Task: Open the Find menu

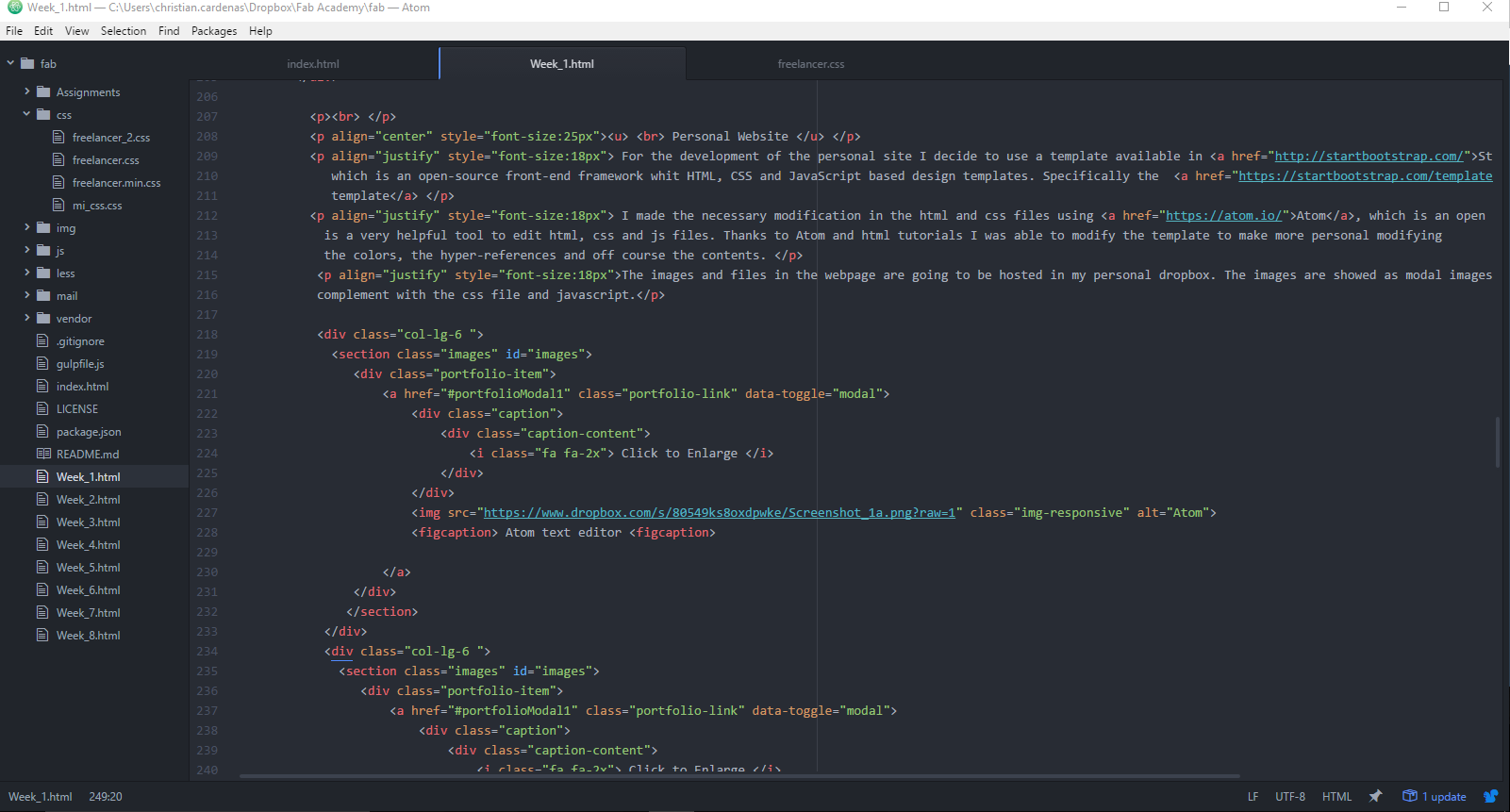Action: tap(169, 31)
